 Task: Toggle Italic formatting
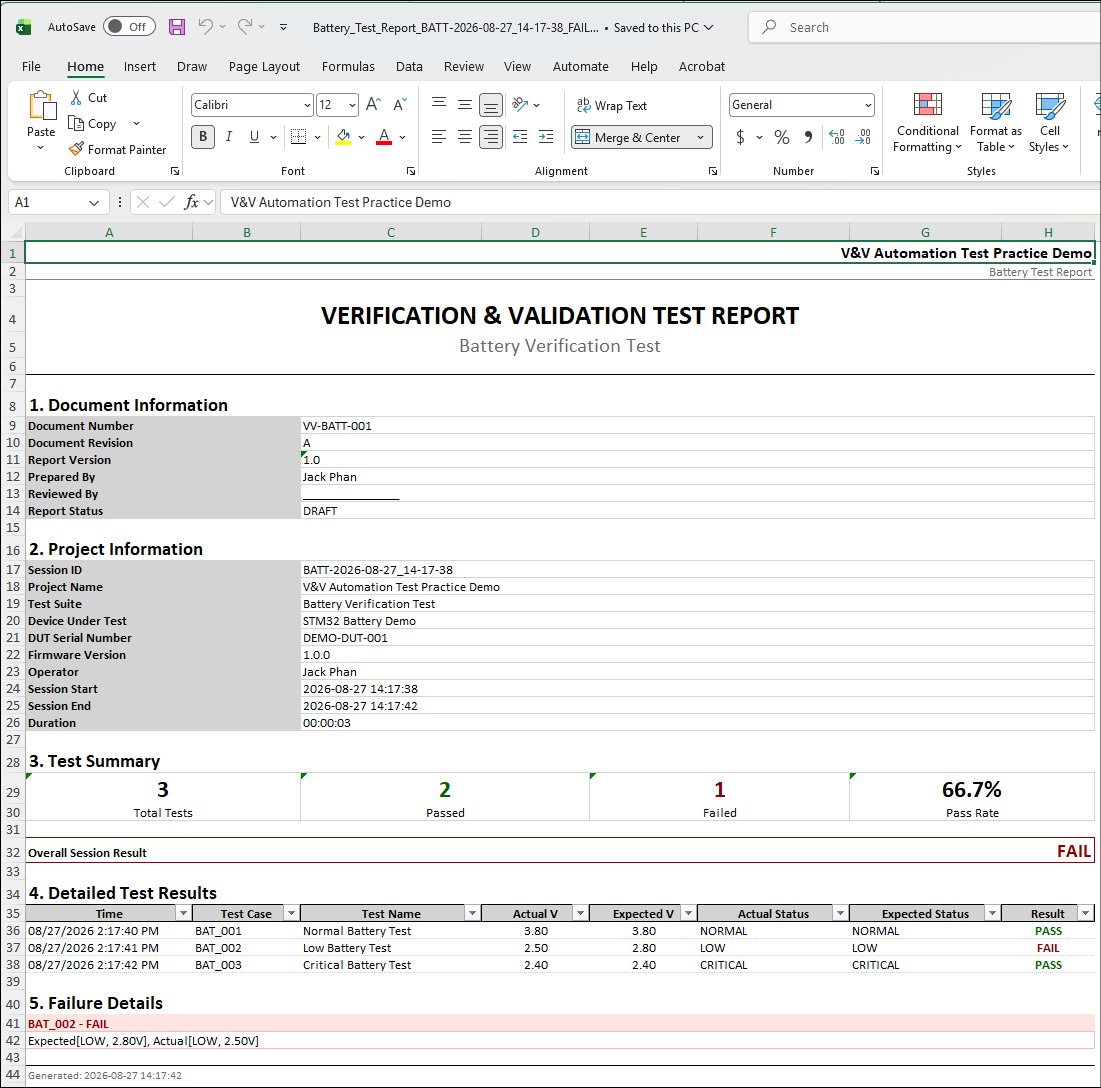point(229,137)
